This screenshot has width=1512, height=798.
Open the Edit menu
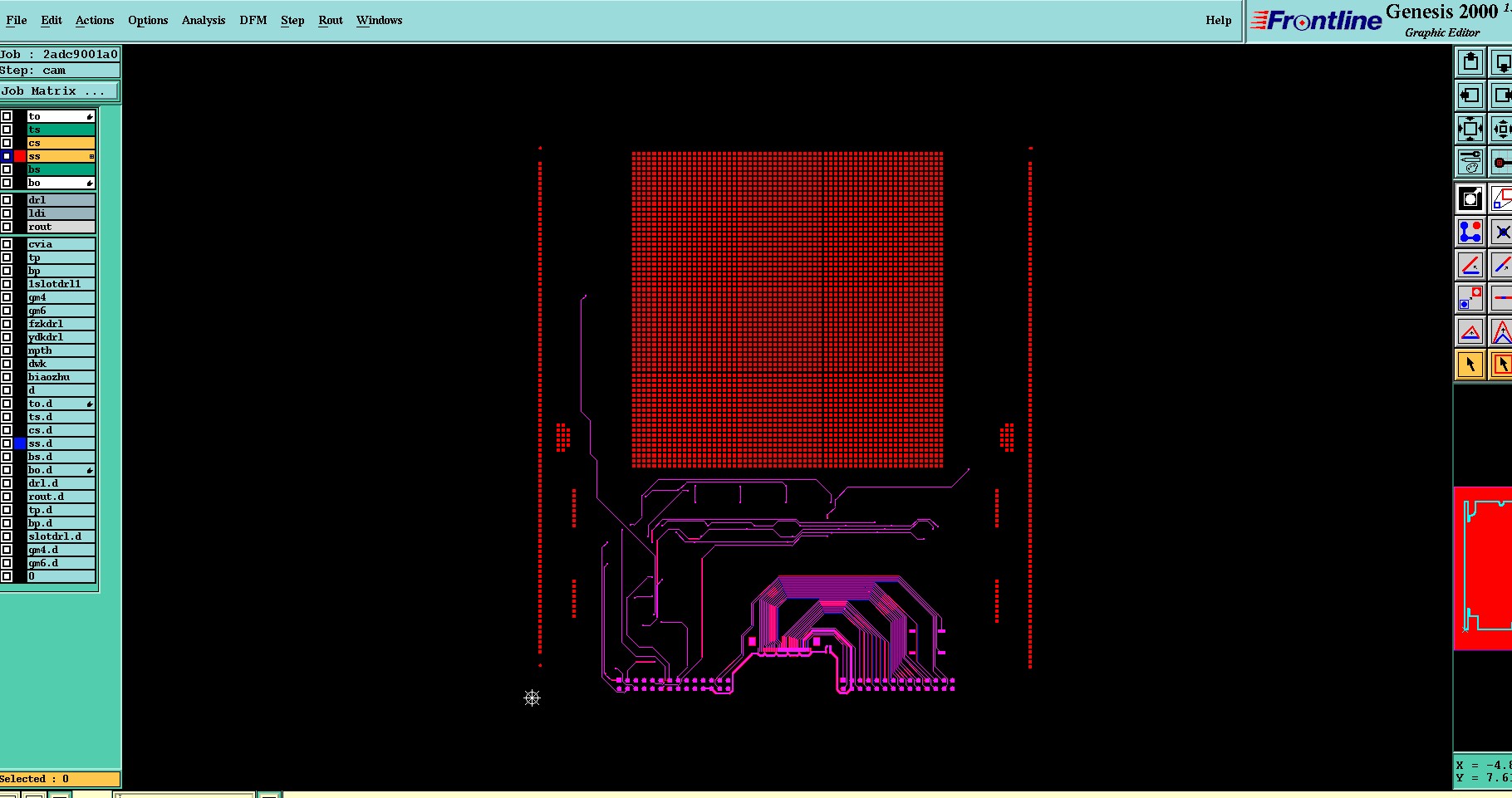pos(52,20)
